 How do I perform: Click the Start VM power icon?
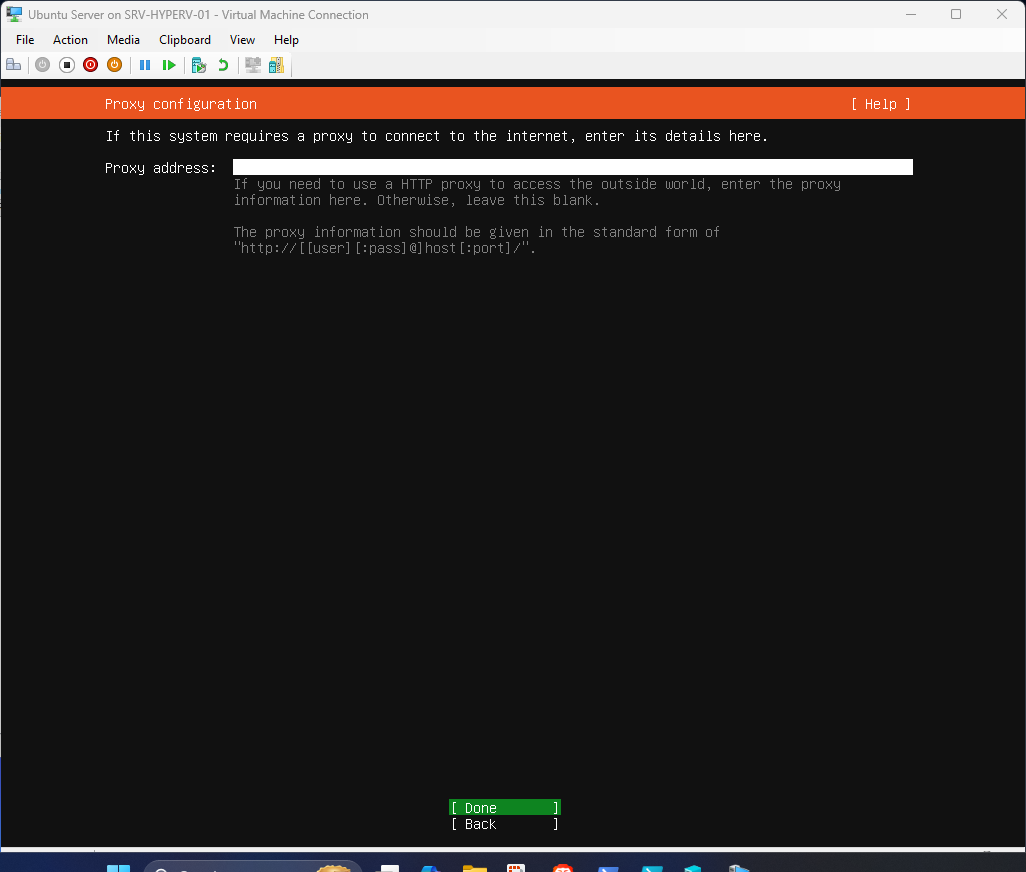click(42, 64)
